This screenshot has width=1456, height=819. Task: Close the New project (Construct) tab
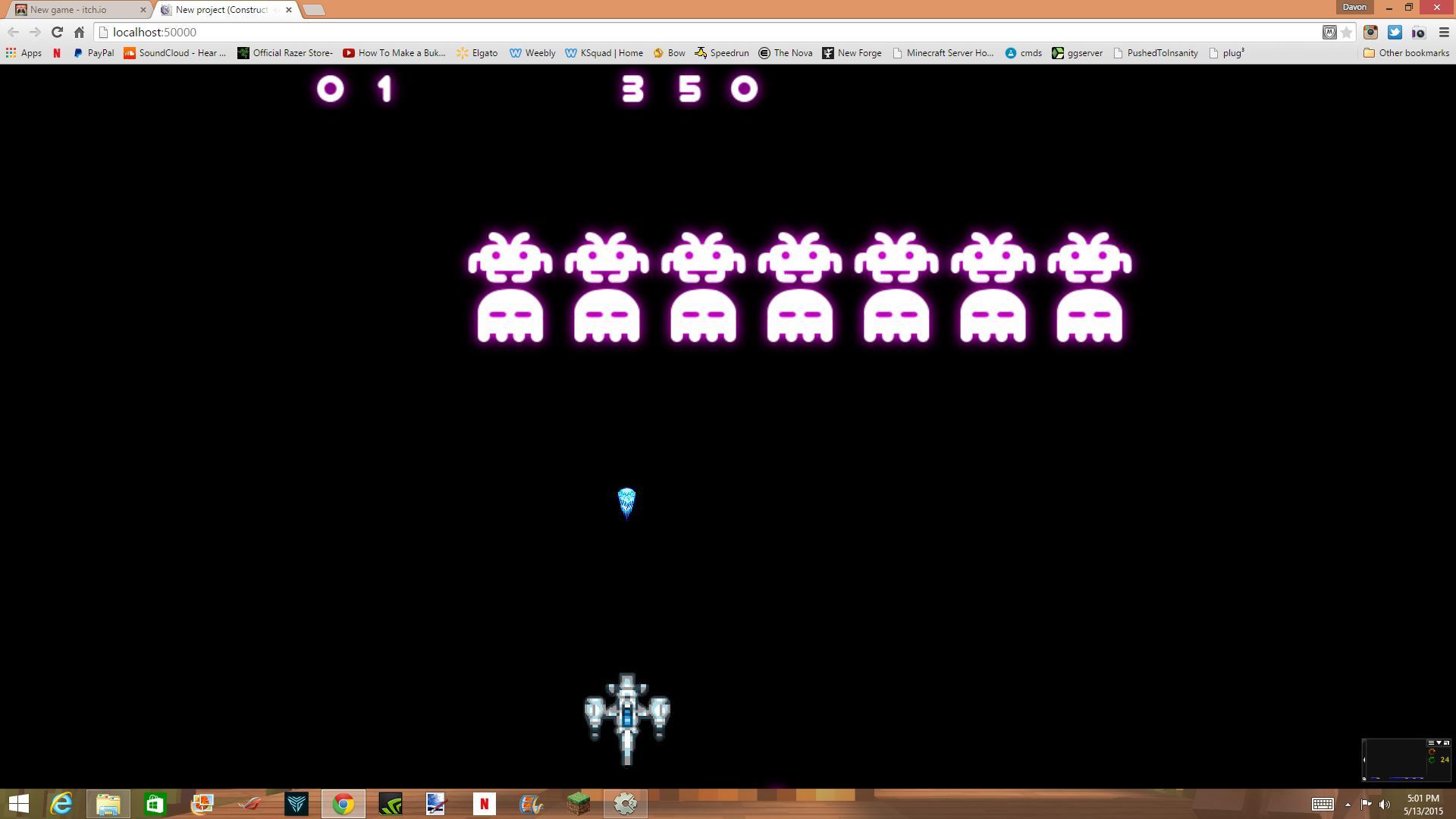click(x=288, y=10)
